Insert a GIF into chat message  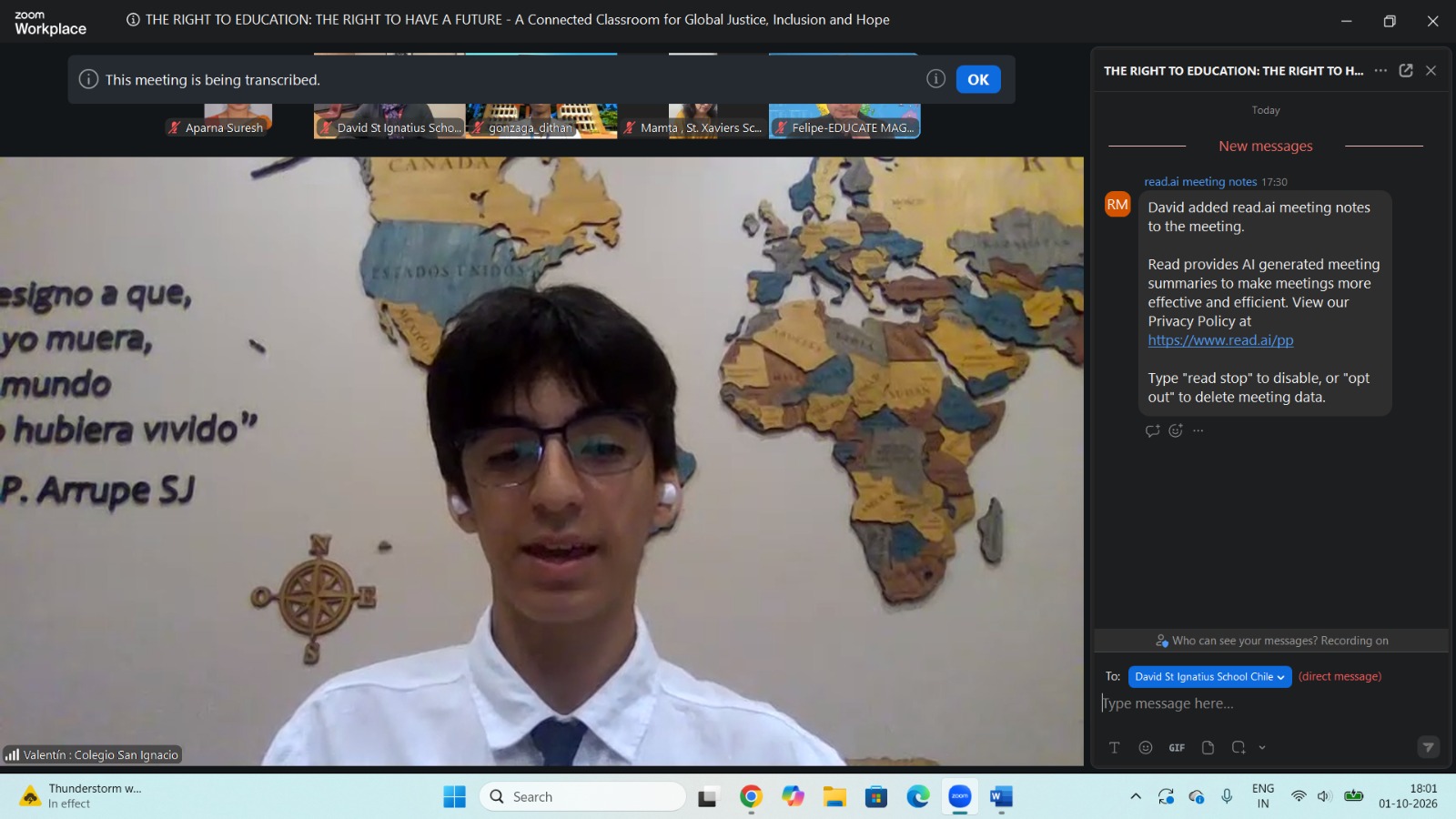1177,747
